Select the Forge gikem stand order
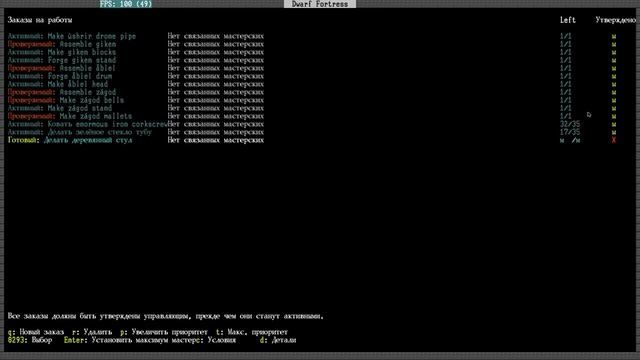Image resolution: width=640 pixels, height=360 pixels. coord(62,60)
